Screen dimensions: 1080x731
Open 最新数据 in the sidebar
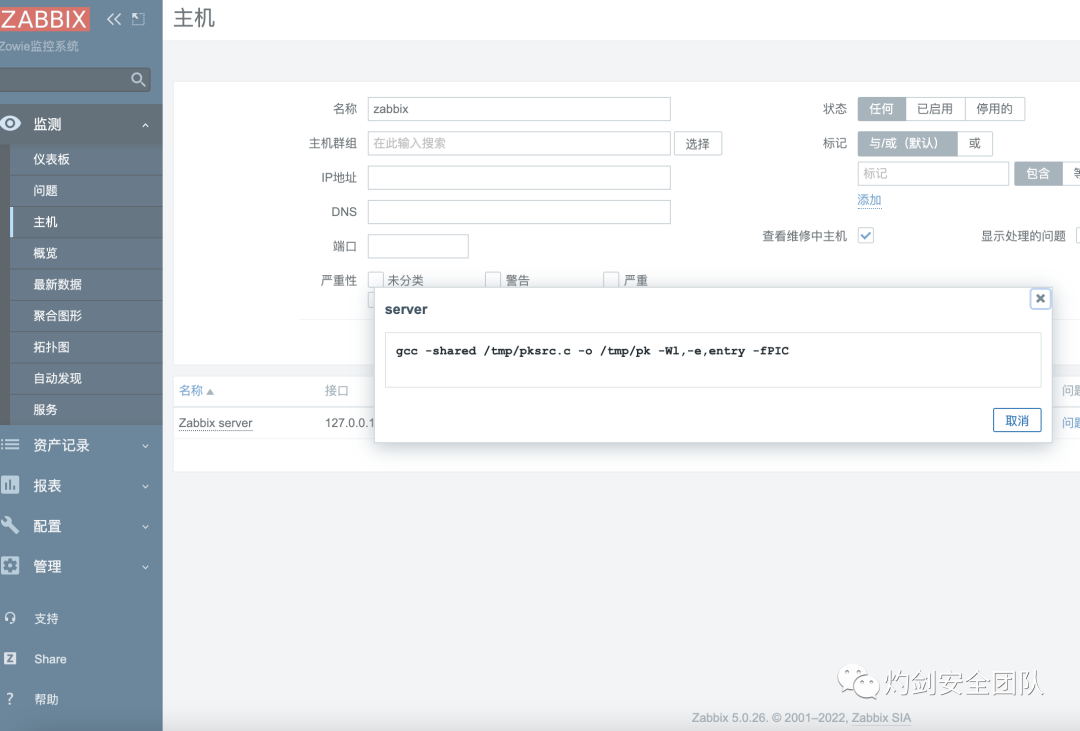click(87, 284)
